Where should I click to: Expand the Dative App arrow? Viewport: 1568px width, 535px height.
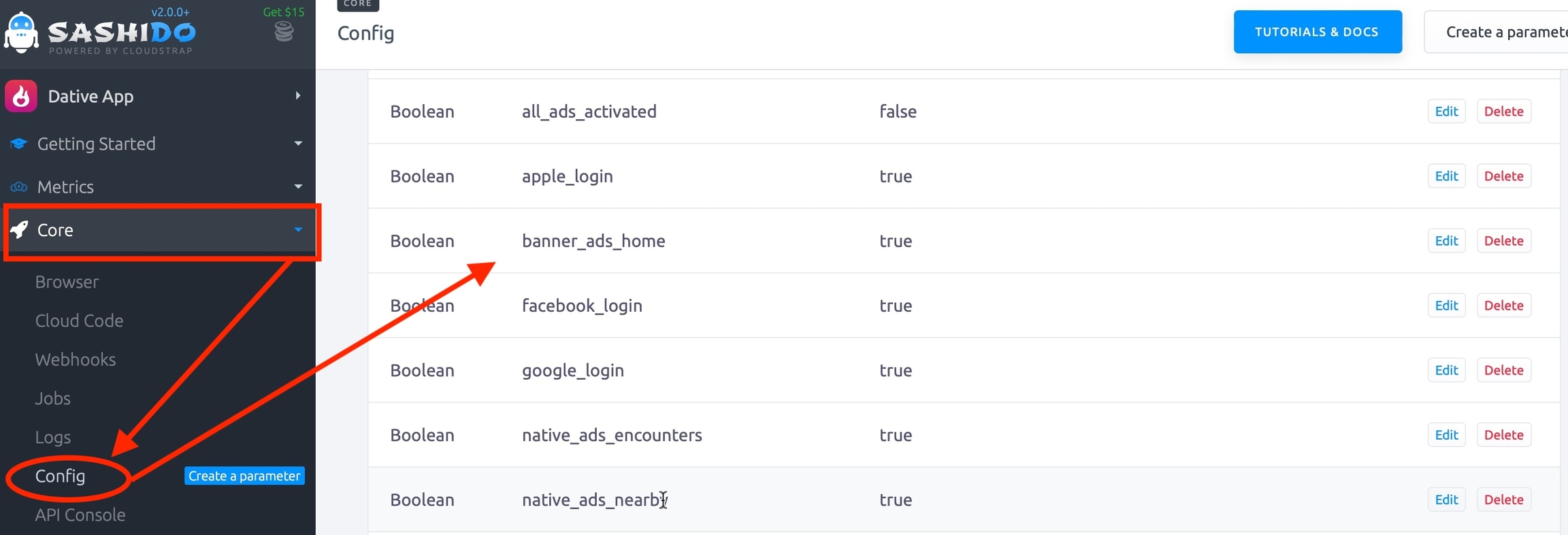(x=297, y=96)
